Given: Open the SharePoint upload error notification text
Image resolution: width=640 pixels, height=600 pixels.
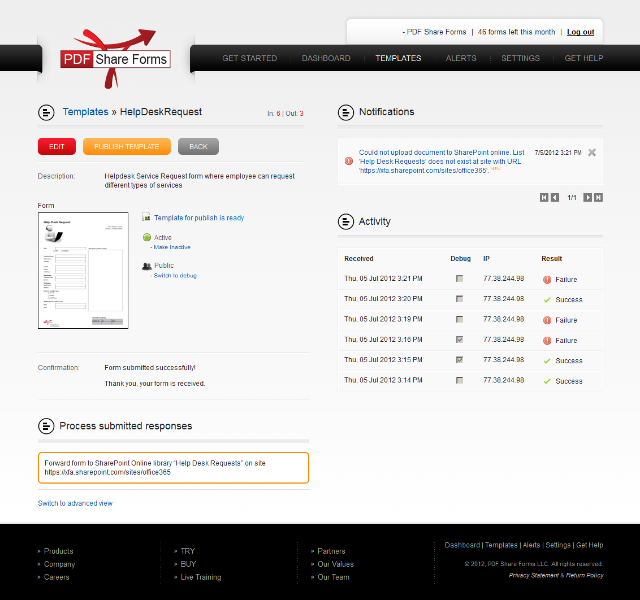Looking at the screenshot, I should click(x=441, y=161).
